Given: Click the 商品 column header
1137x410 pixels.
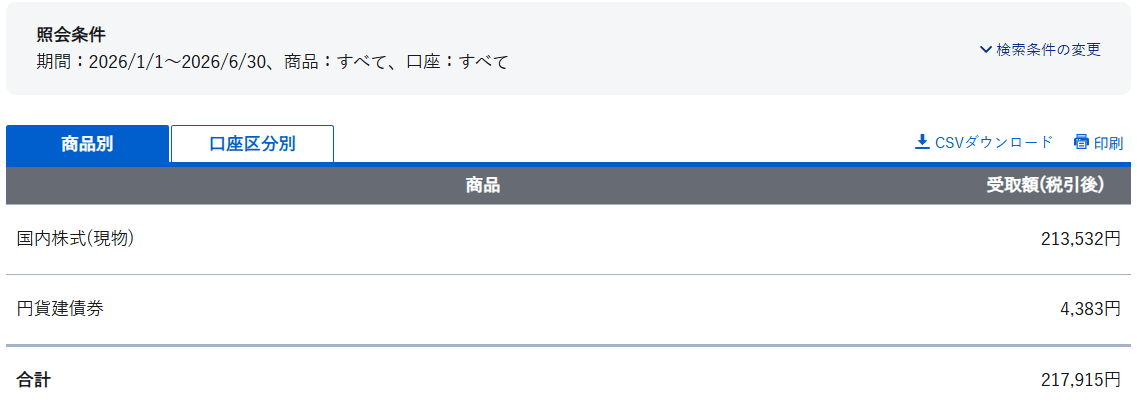Looking at the screenshot, I should click(x=483, y=186).
